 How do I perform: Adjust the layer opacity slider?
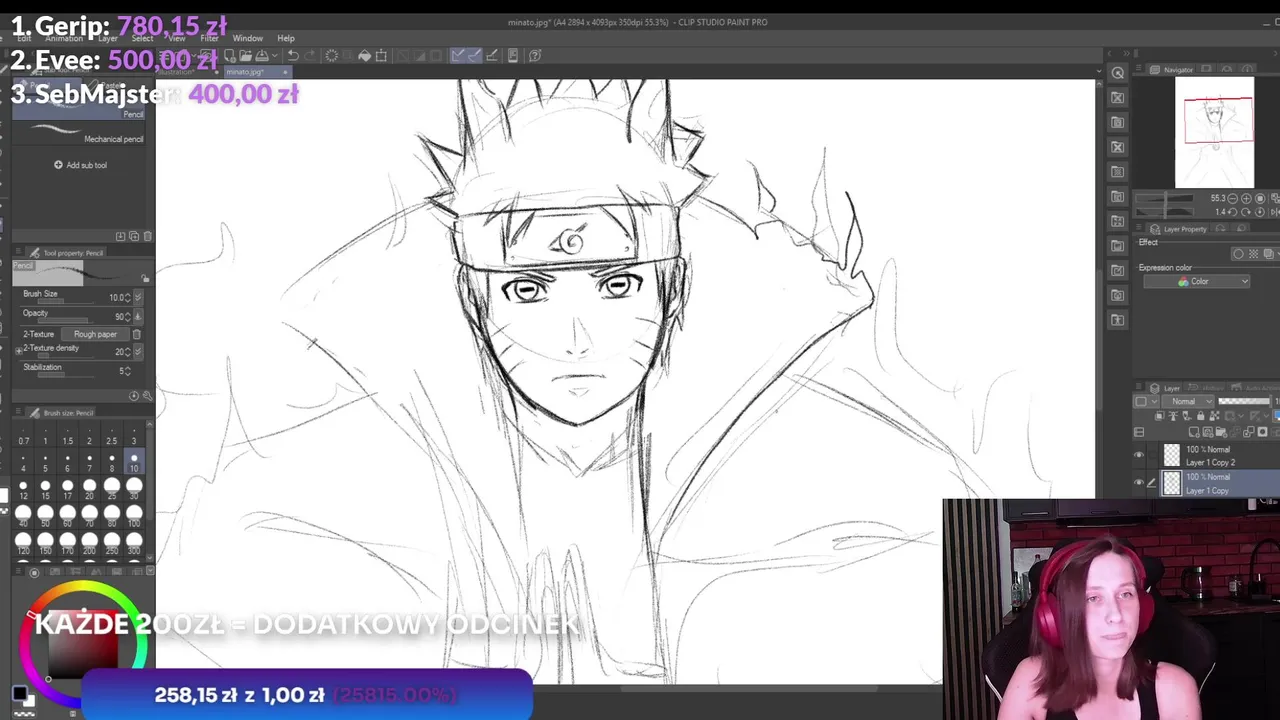click(x=1243, y=401)
